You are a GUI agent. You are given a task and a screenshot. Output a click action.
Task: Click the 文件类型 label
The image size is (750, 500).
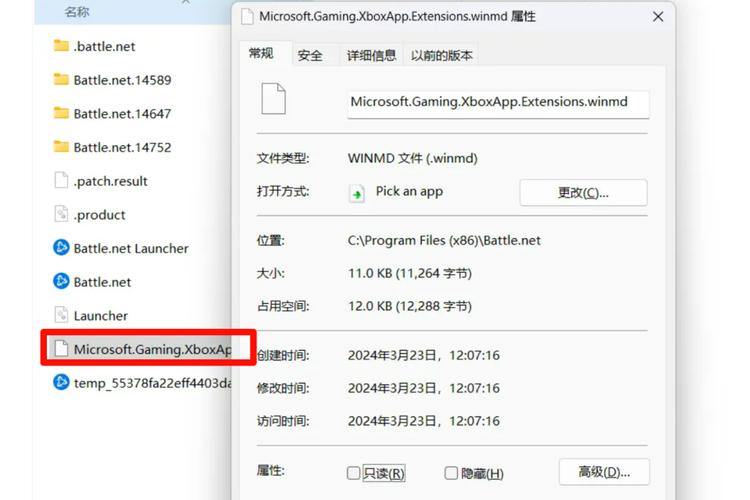point(283,158)
